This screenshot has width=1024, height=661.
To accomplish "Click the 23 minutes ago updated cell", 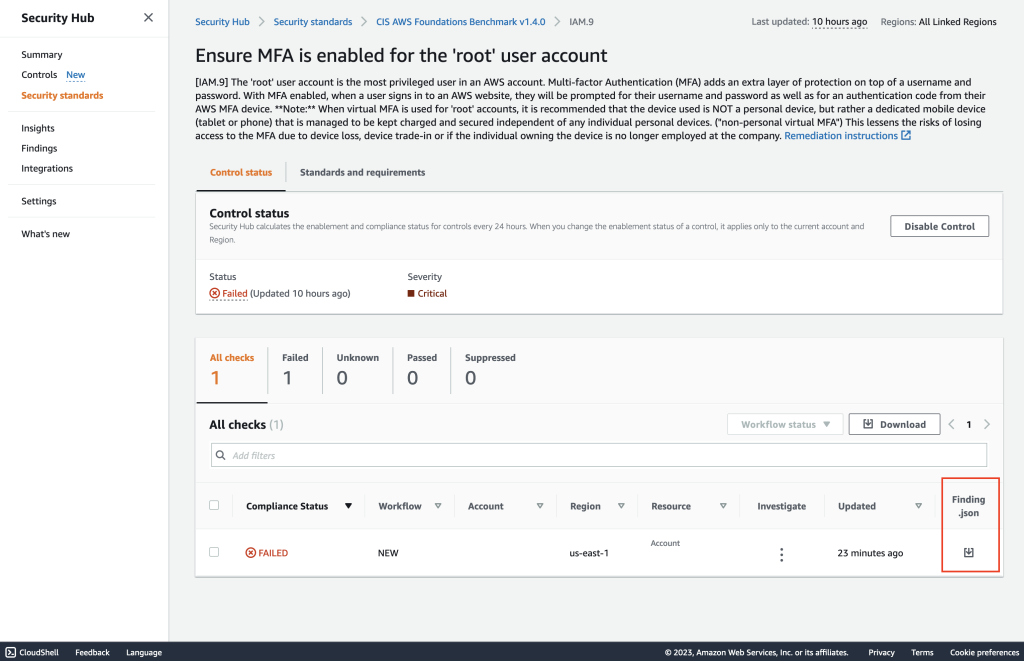I will pyautogui.click(x=870, y=553).
